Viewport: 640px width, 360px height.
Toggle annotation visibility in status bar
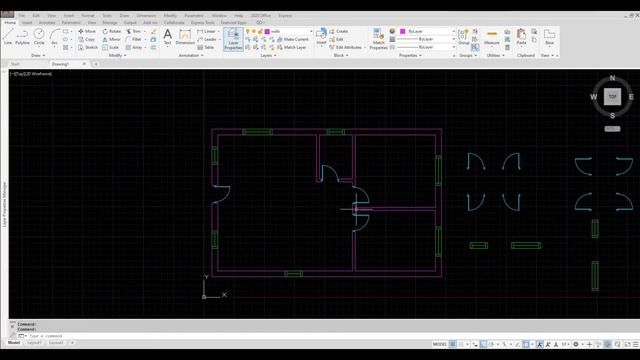coord(540,344)
